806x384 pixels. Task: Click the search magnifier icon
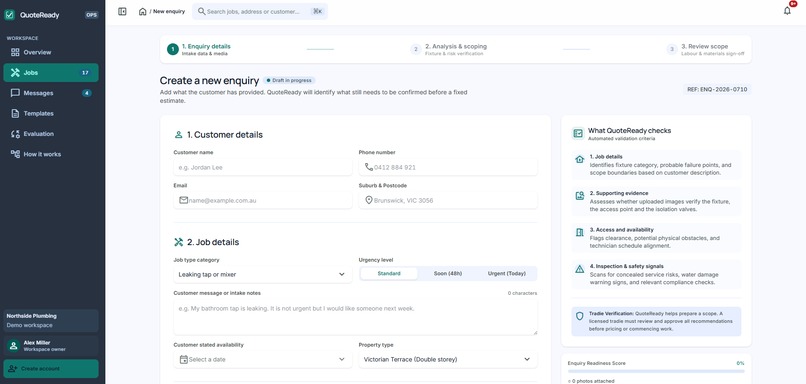(x=202, y=11)
